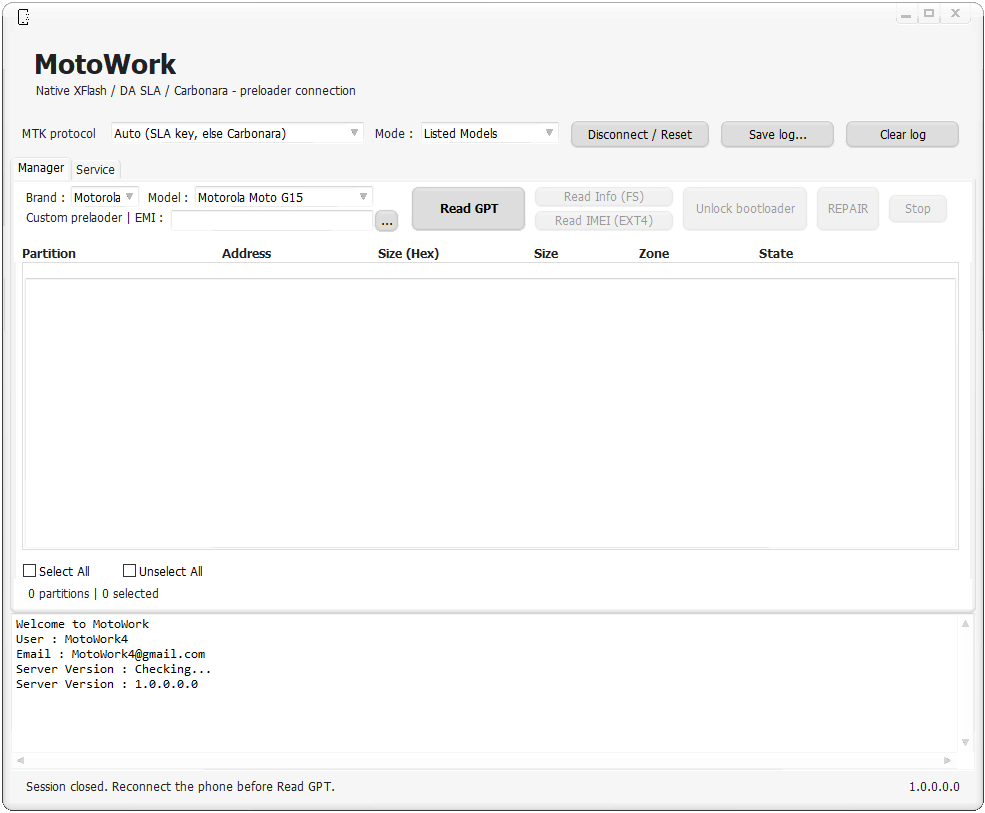The image size is (985, 813).
Task: Click the log scrollbar up arrow
Action: point(965,623)
